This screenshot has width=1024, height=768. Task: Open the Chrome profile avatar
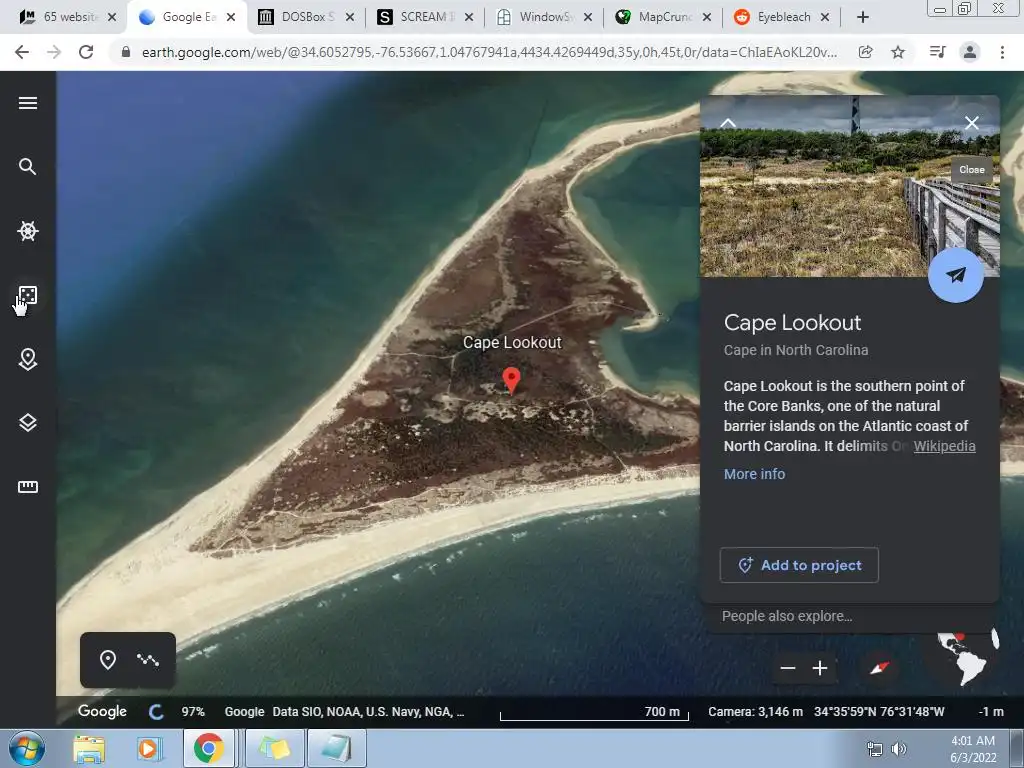(x=970, y=52)
